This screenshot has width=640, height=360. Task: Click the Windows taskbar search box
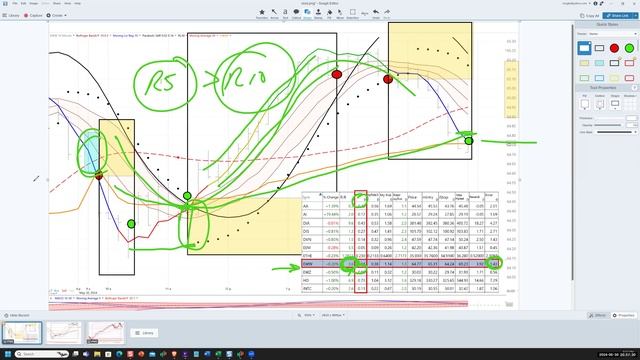pyautogui.click(x=41, y=354)
